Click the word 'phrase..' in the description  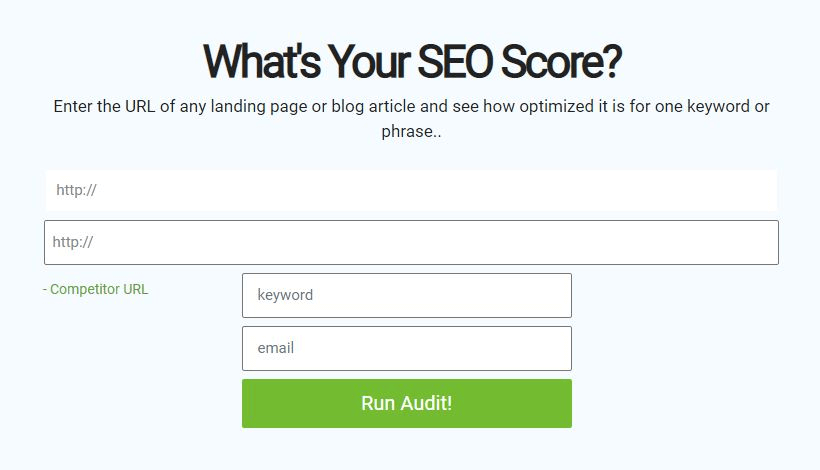click(x=411, y=131)
